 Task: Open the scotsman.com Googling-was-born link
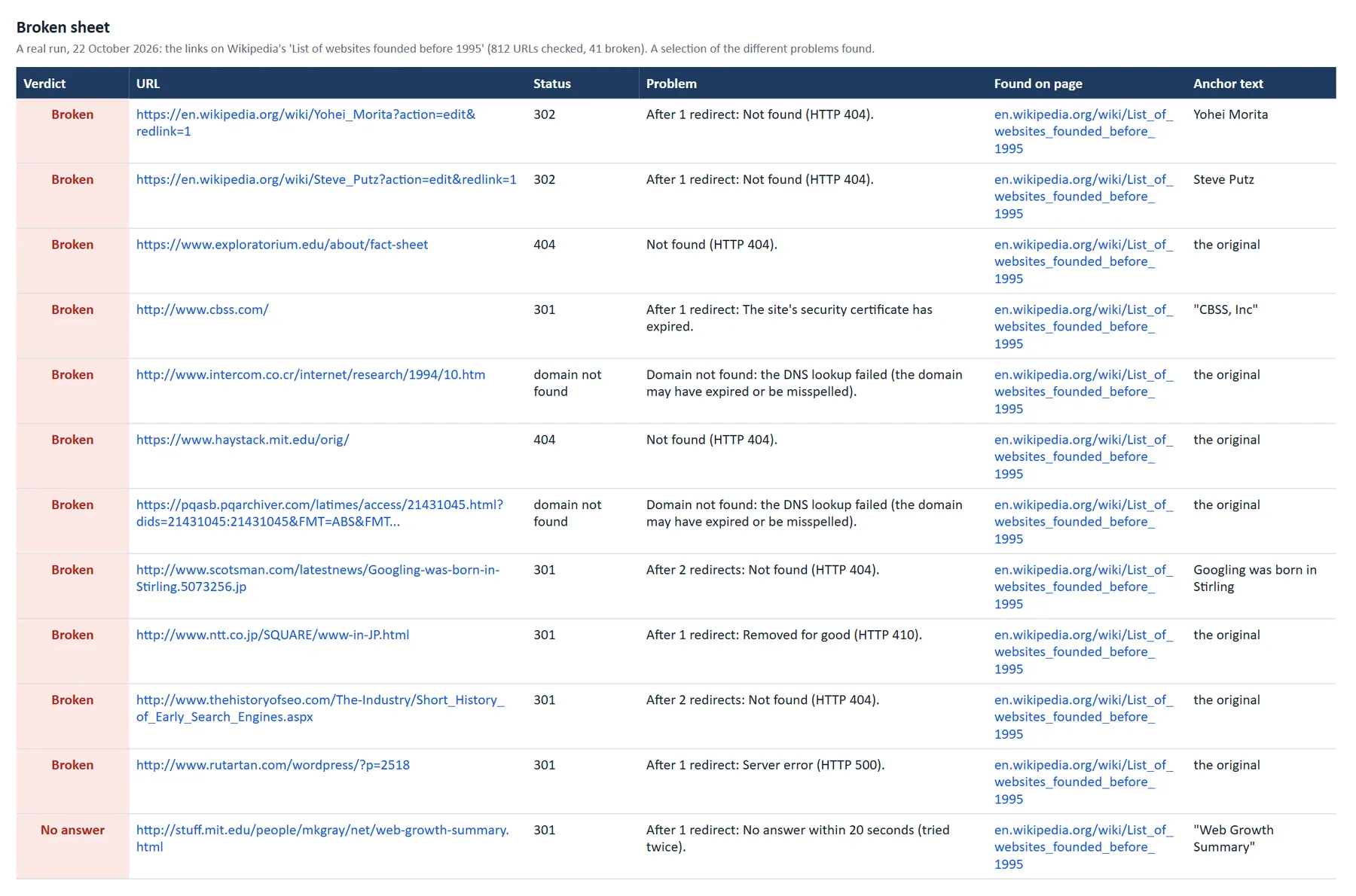[318, 578]
